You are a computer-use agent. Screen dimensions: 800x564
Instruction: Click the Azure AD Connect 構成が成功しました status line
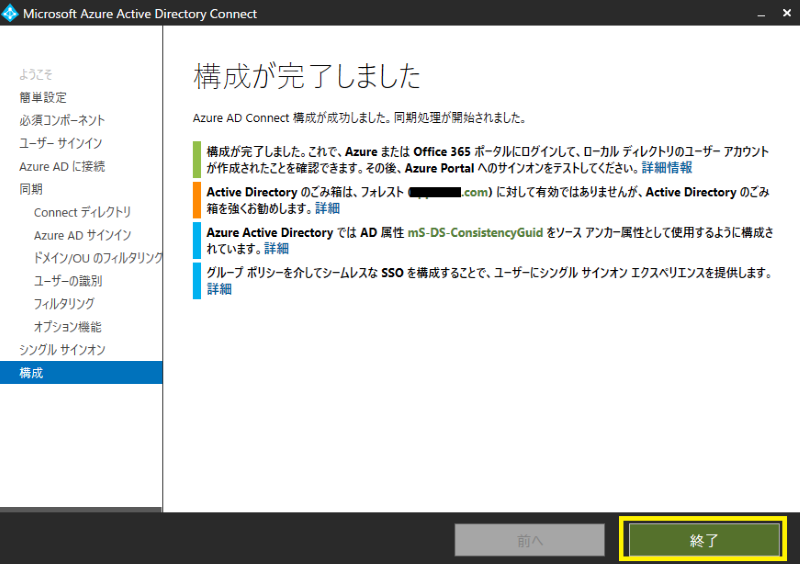point(359,118)
